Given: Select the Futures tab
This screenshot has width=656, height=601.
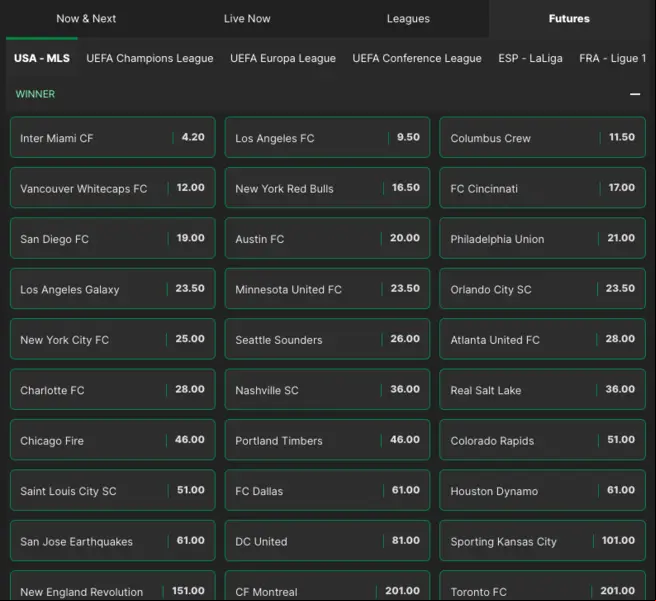Looking at the screenshot, I should (x=569, y=19).
